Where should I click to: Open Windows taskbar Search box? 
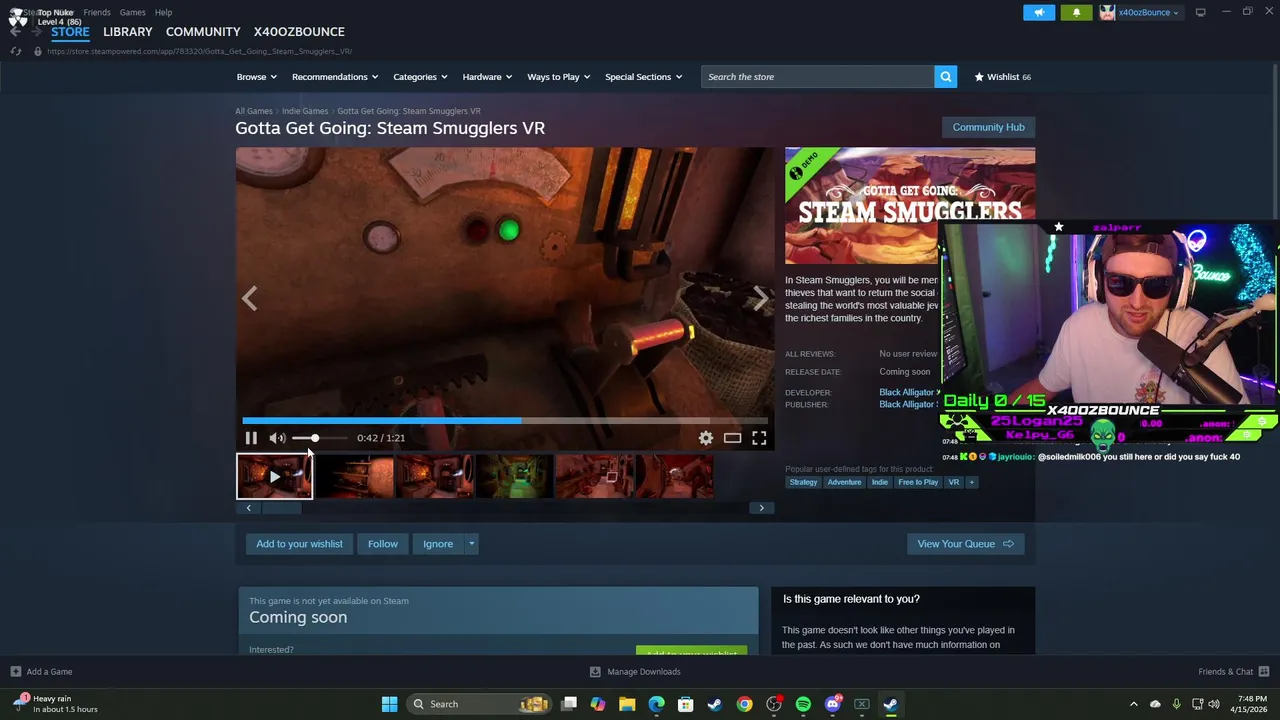point(480,704)
